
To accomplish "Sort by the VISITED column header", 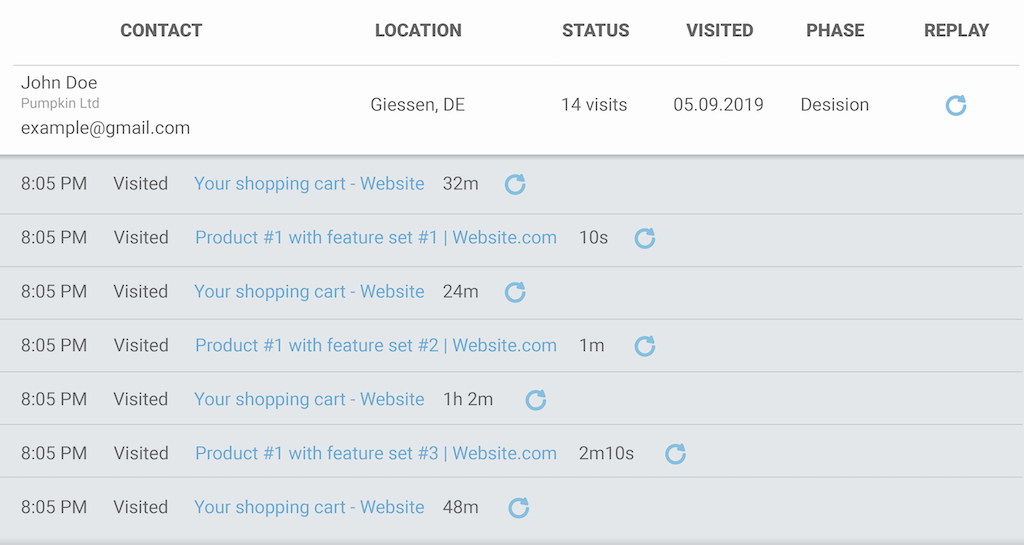I will pyautogui.click(x=719, y=30).
